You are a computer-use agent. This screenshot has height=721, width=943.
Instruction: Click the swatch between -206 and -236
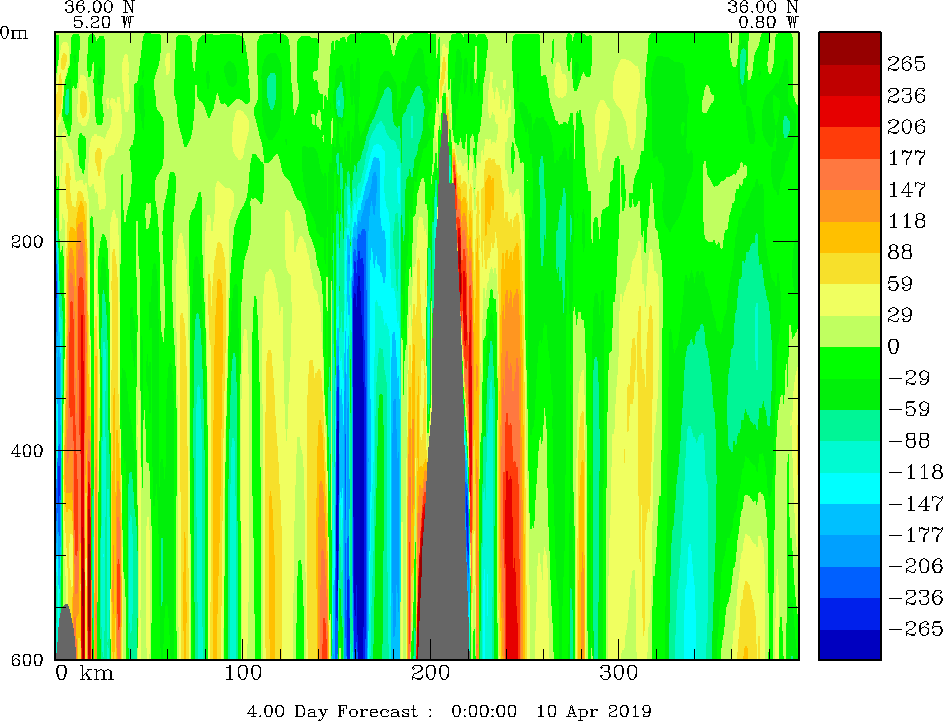(x=850, y=582)
